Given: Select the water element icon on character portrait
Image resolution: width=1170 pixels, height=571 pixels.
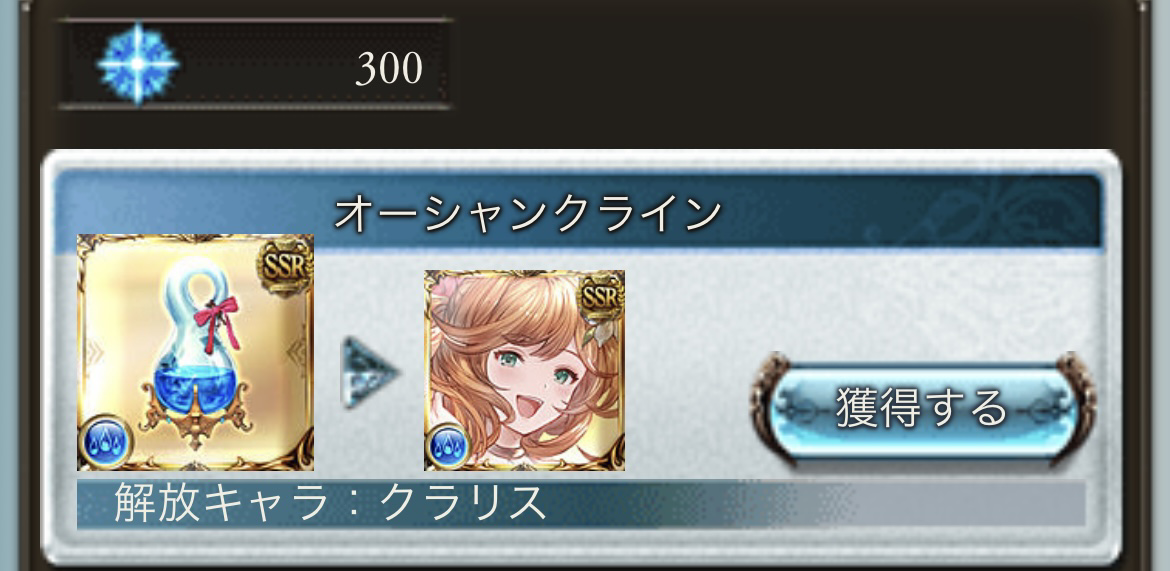Looking at the screenshot, I should click(x=448, y=449).
